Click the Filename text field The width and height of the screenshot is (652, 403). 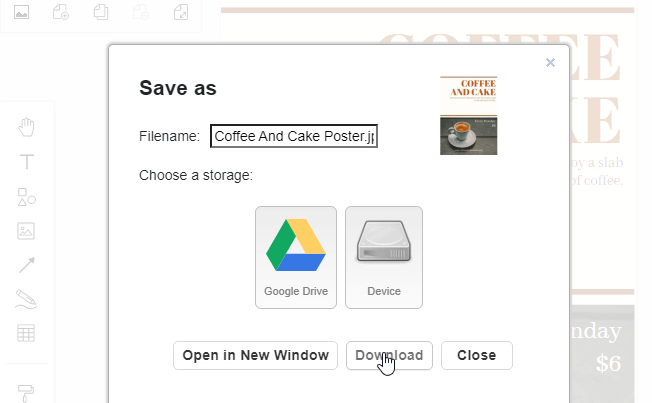[x=293, y=136]
